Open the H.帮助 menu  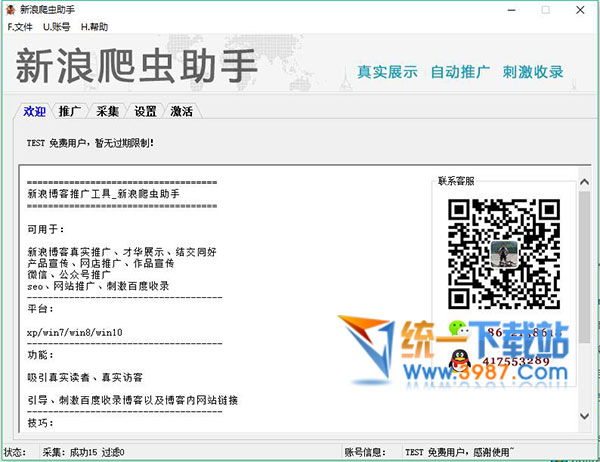[94, 27]
